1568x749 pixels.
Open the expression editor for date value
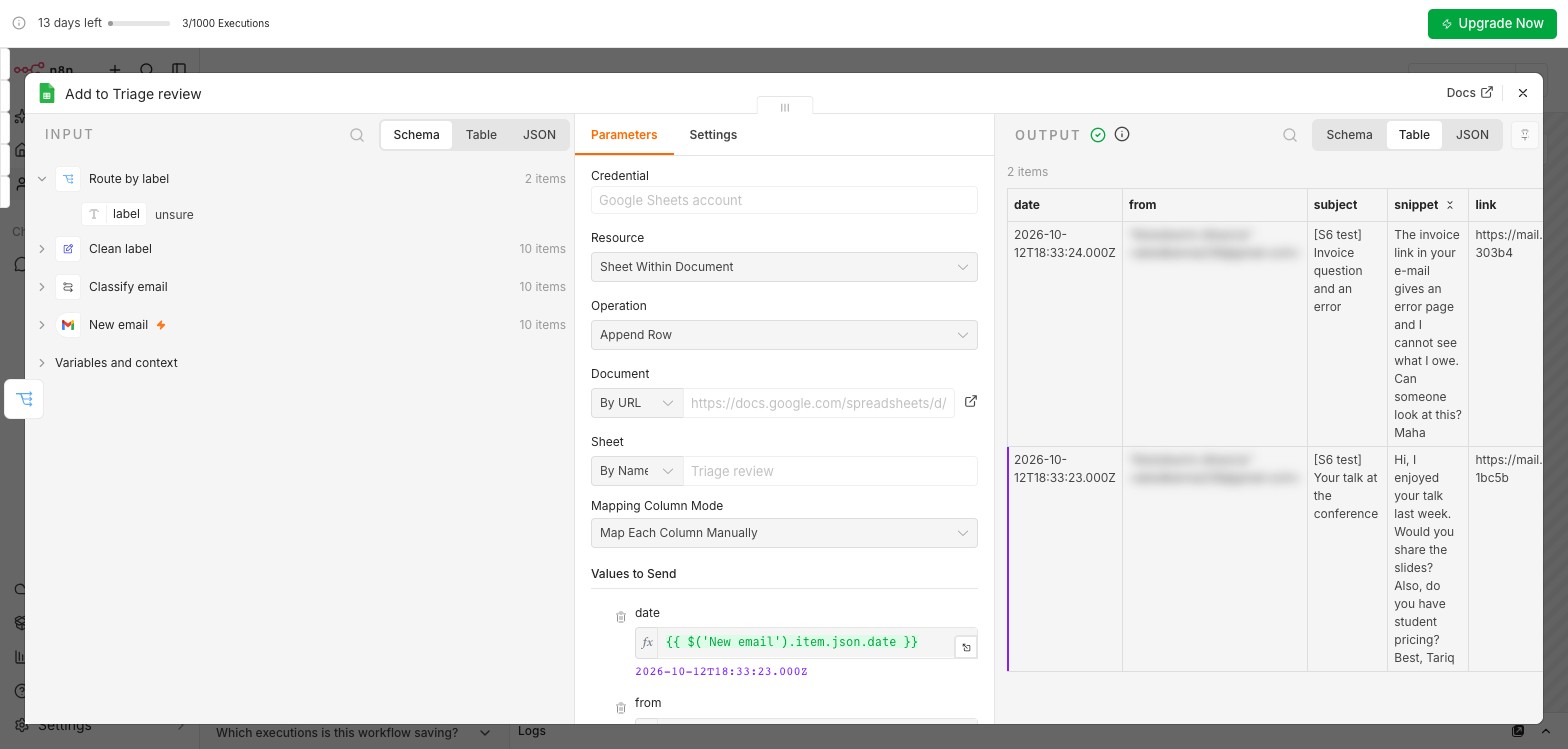(x=966, y=648)
